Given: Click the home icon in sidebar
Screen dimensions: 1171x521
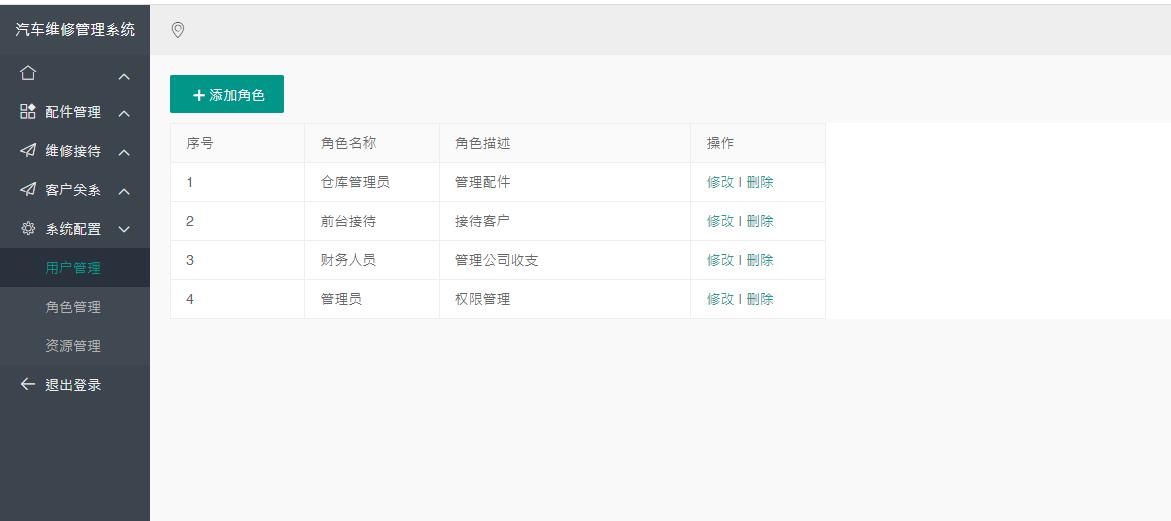Looking at the screenshot, I should click(28, 73).
